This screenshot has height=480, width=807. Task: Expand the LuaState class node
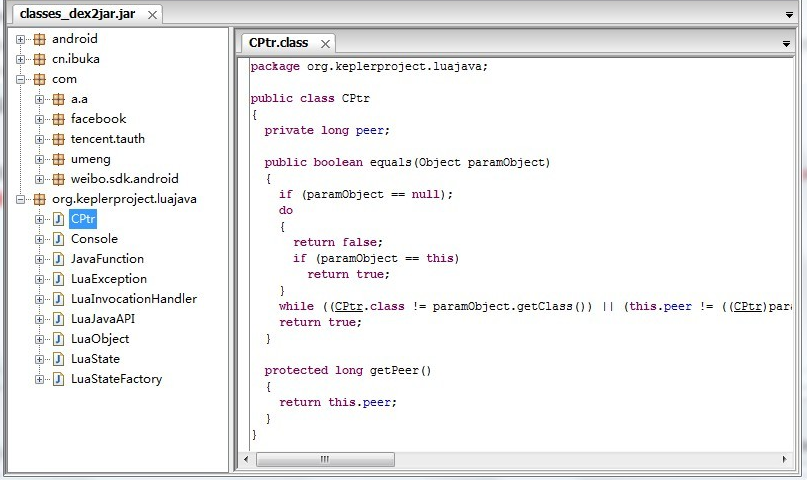[40, 359]
